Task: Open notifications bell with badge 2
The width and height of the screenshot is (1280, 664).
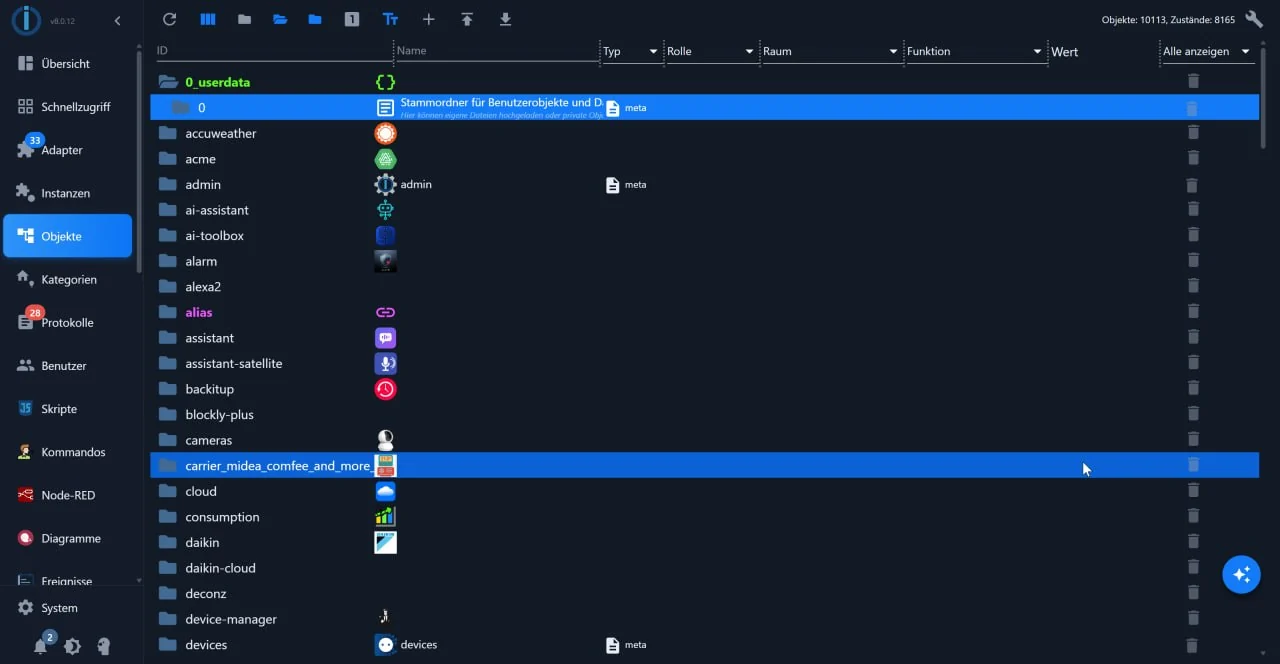Action: (40, 646)
